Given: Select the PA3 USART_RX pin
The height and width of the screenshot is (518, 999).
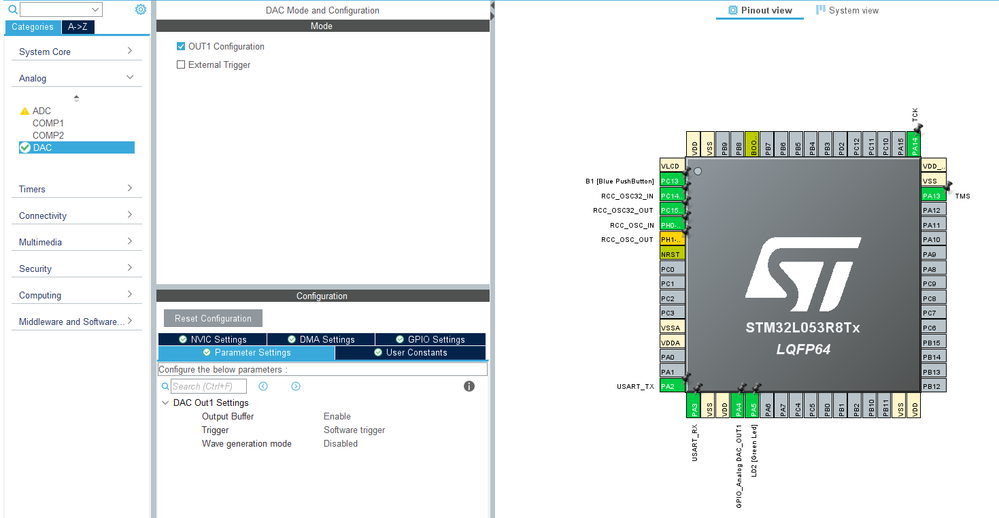Looking at the screenshot, I should tap(694, 405).
